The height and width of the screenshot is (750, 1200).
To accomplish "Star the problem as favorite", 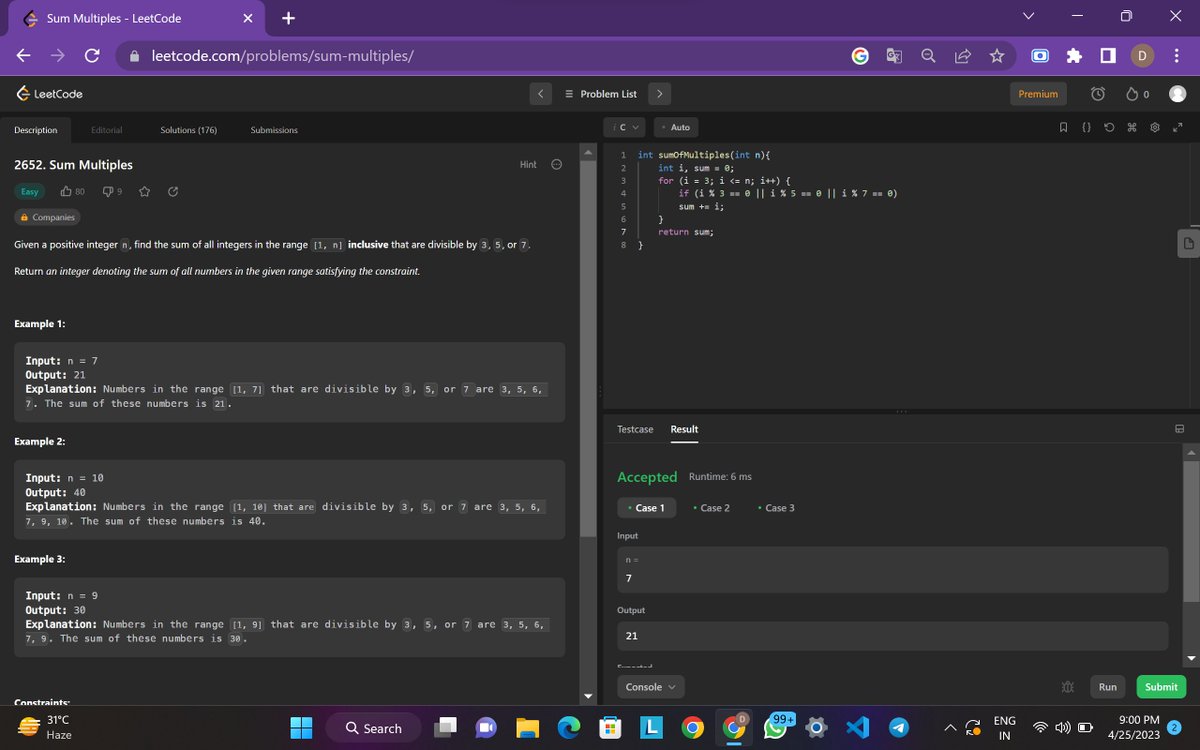I will [x=145, y=191].
